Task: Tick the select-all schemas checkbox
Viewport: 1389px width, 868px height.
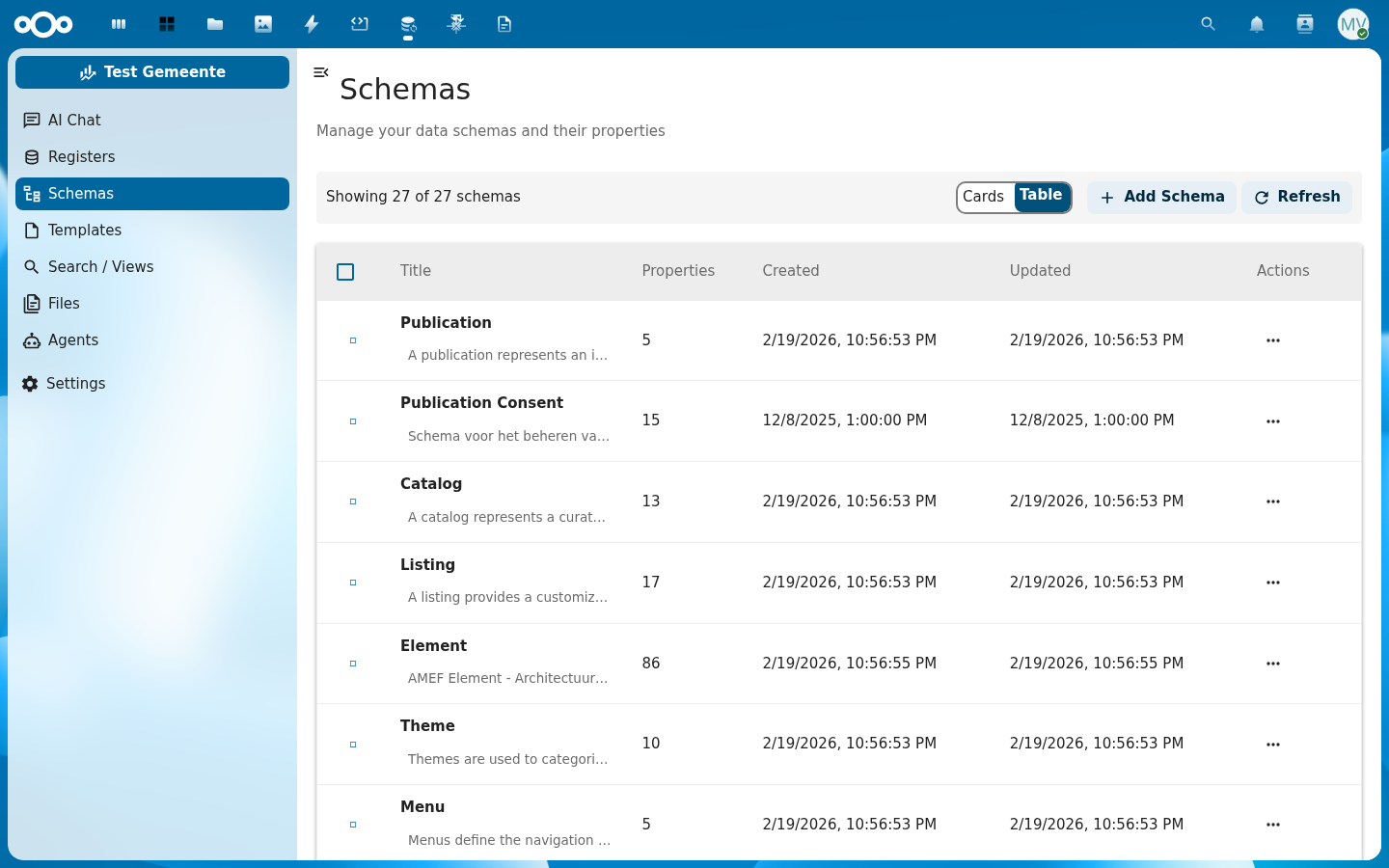Action: (x=345, y=272)
